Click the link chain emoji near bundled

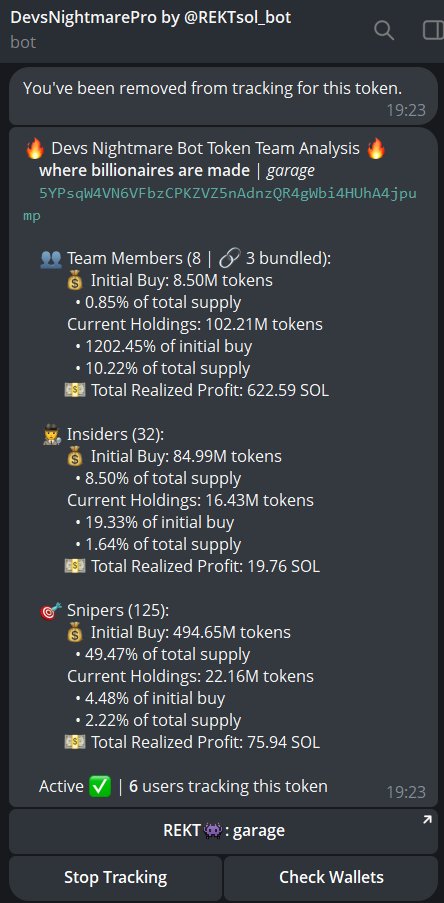[x=230, y=259]
